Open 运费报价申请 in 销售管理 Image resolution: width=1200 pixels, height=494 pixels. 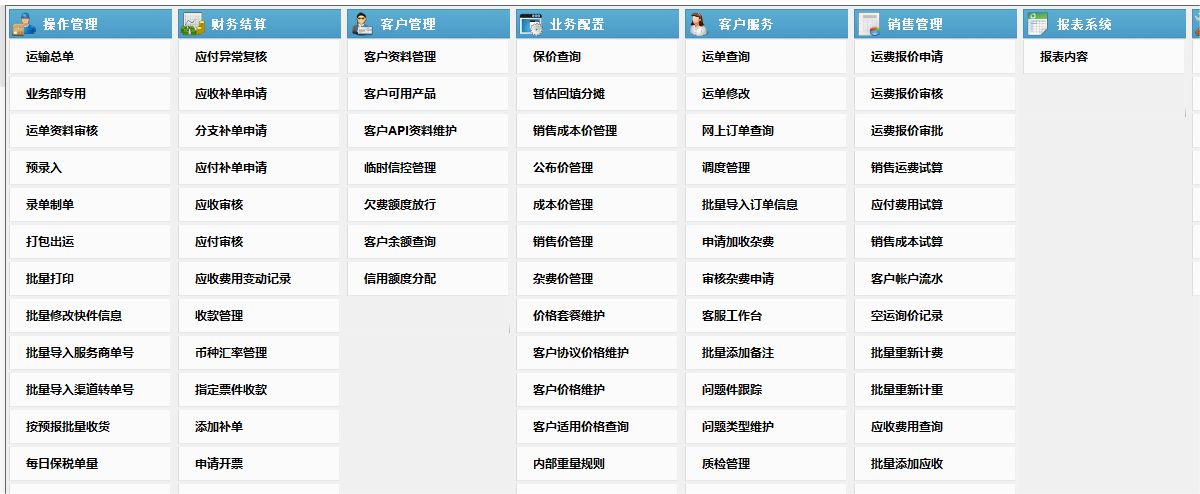[907, 57]
